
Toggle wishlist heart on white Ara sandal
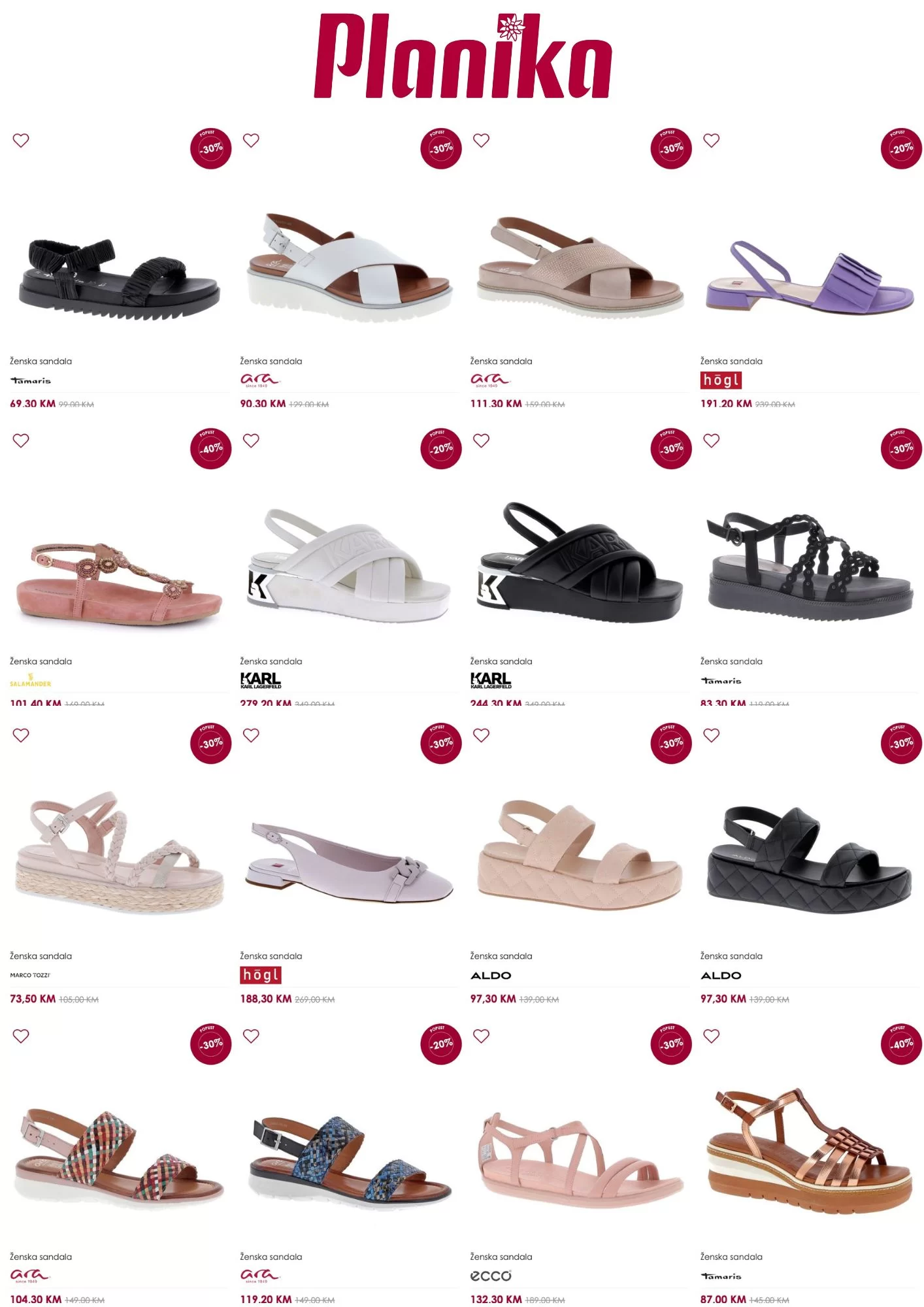[251, 141]
